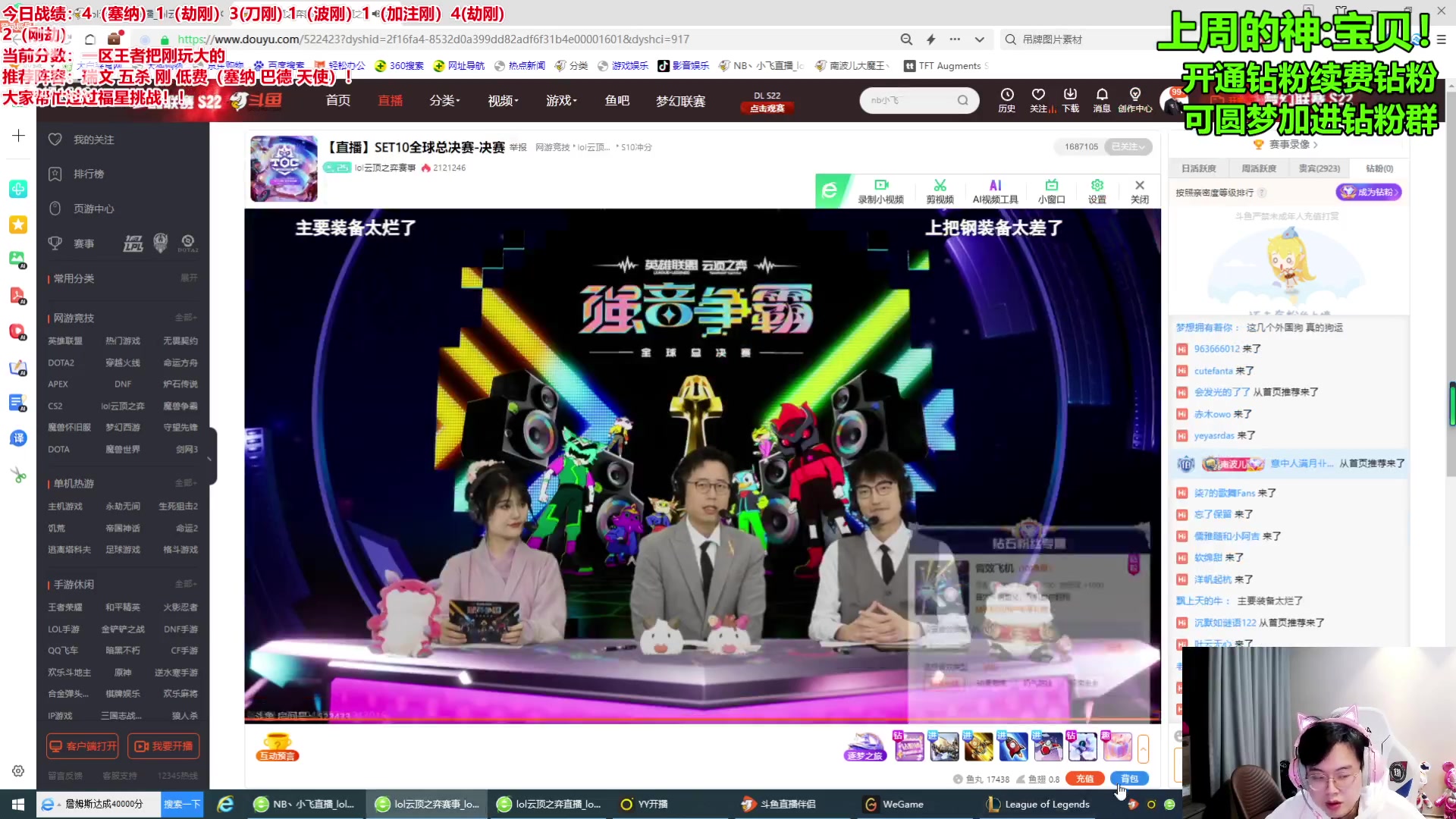
Task: Show all 网游竞技 categories via 全部
Action: [x=186, y=318]
